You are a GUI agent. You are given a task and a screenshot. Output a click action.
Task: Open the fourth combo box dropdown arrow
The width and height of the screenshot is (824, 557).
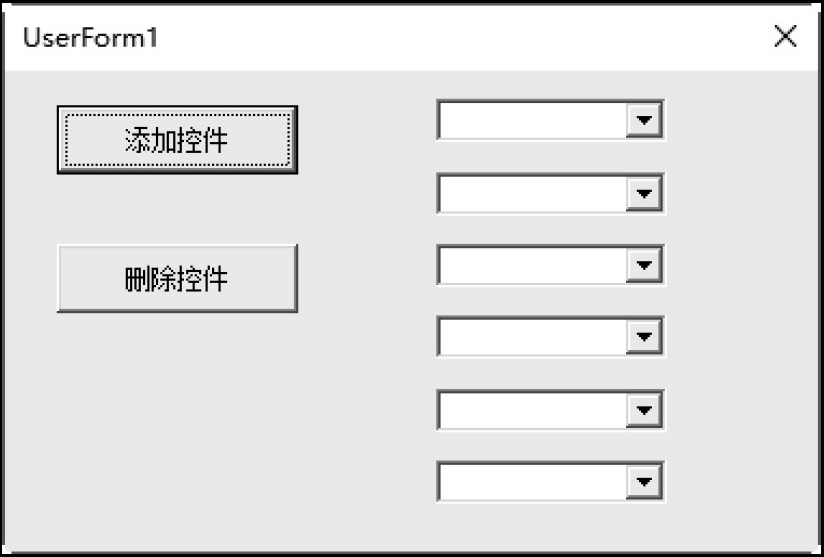tap(644, 337)
